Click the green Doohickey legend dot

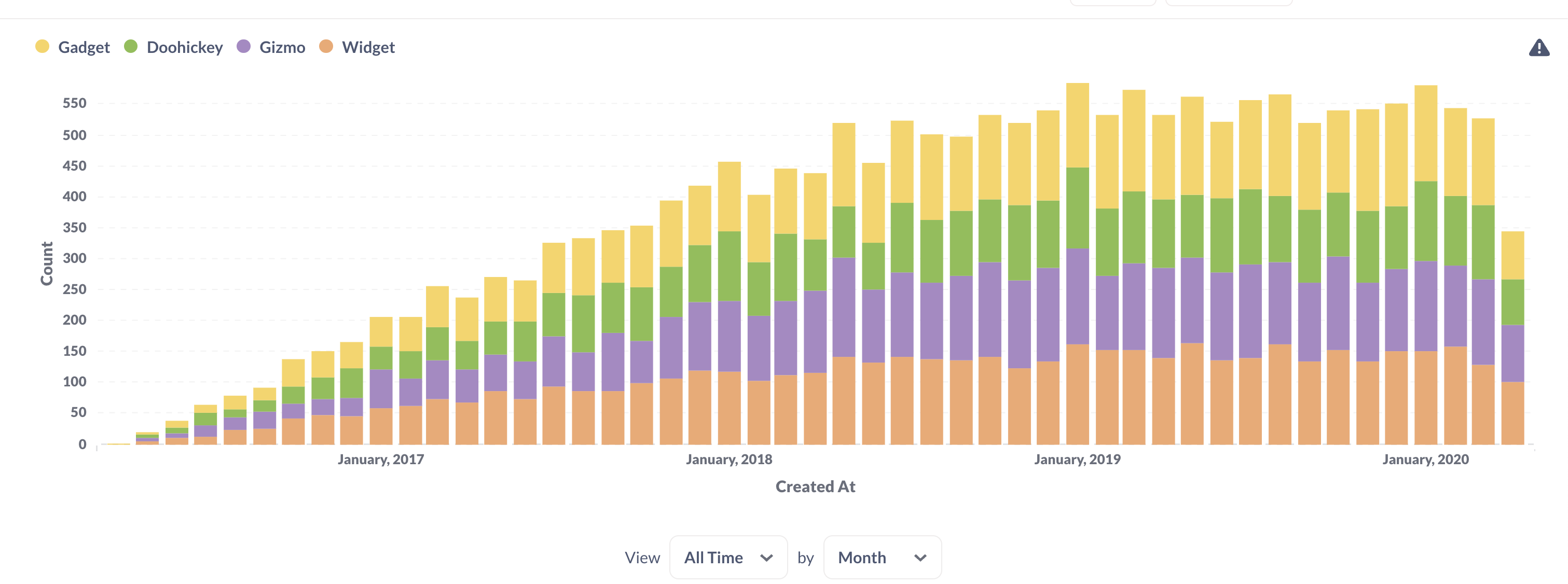(x=130, y=46)
